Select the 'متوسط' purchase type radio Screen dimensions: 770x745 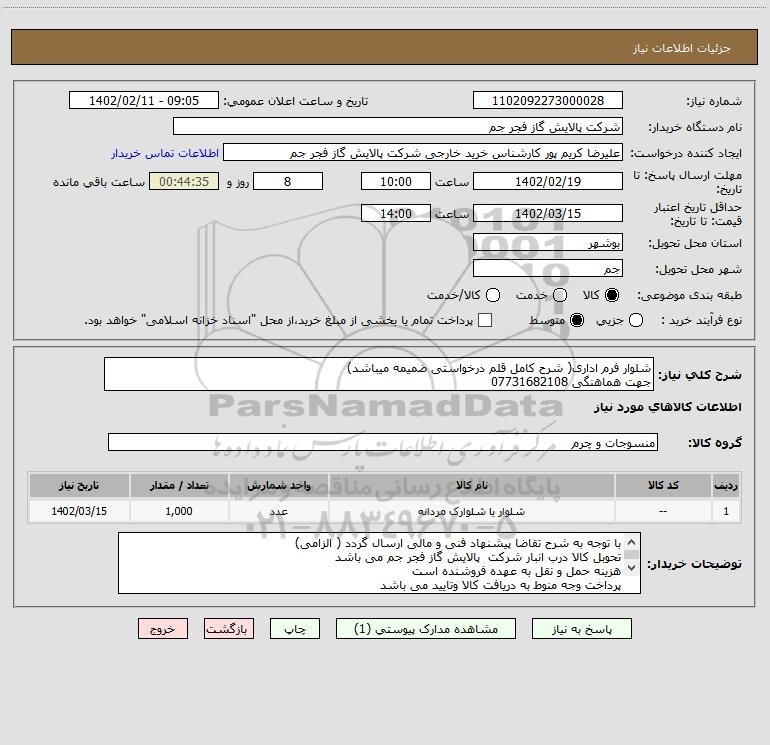point(577,320)
